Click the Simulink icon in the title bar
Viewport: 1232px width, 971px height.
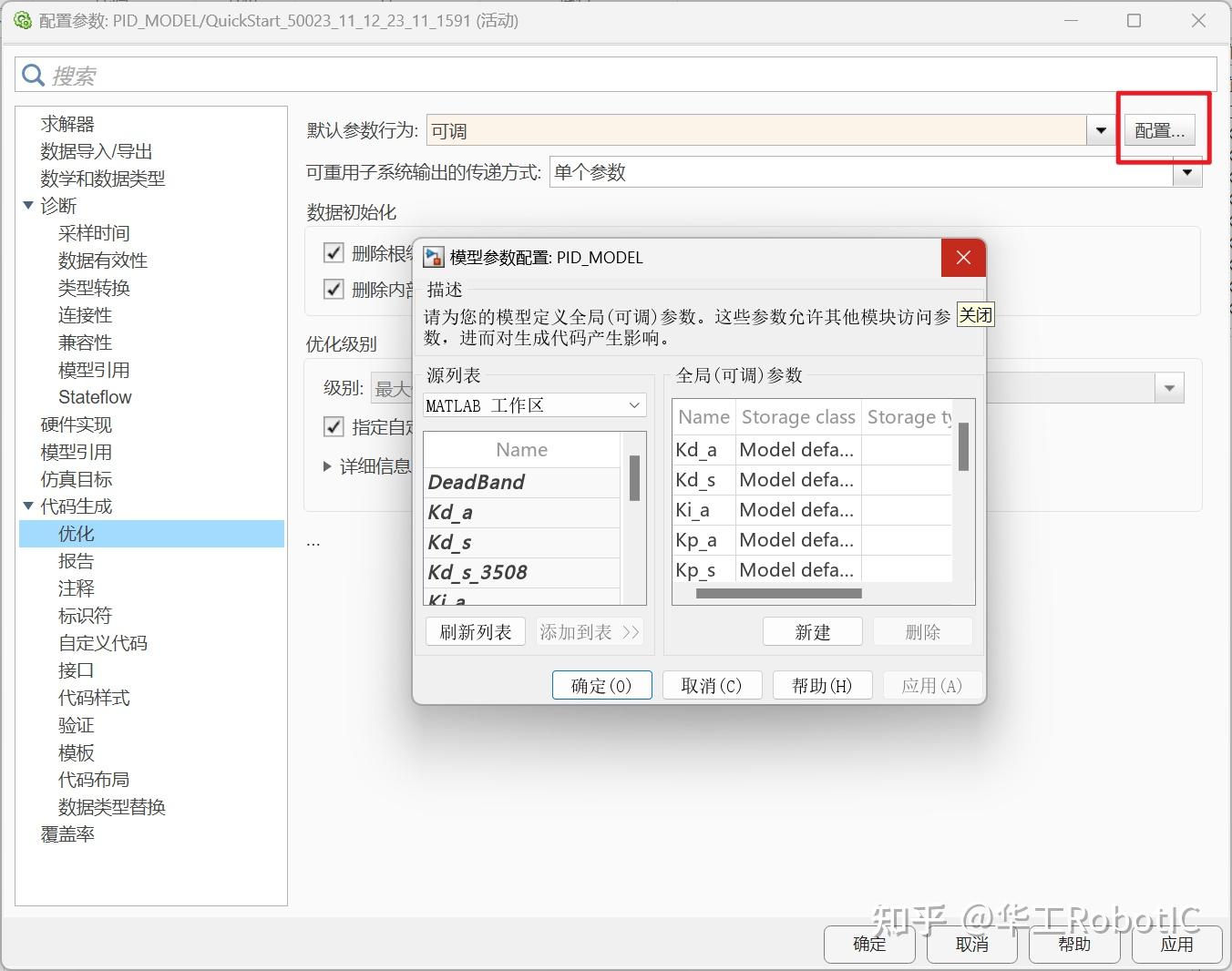point(22,19)
